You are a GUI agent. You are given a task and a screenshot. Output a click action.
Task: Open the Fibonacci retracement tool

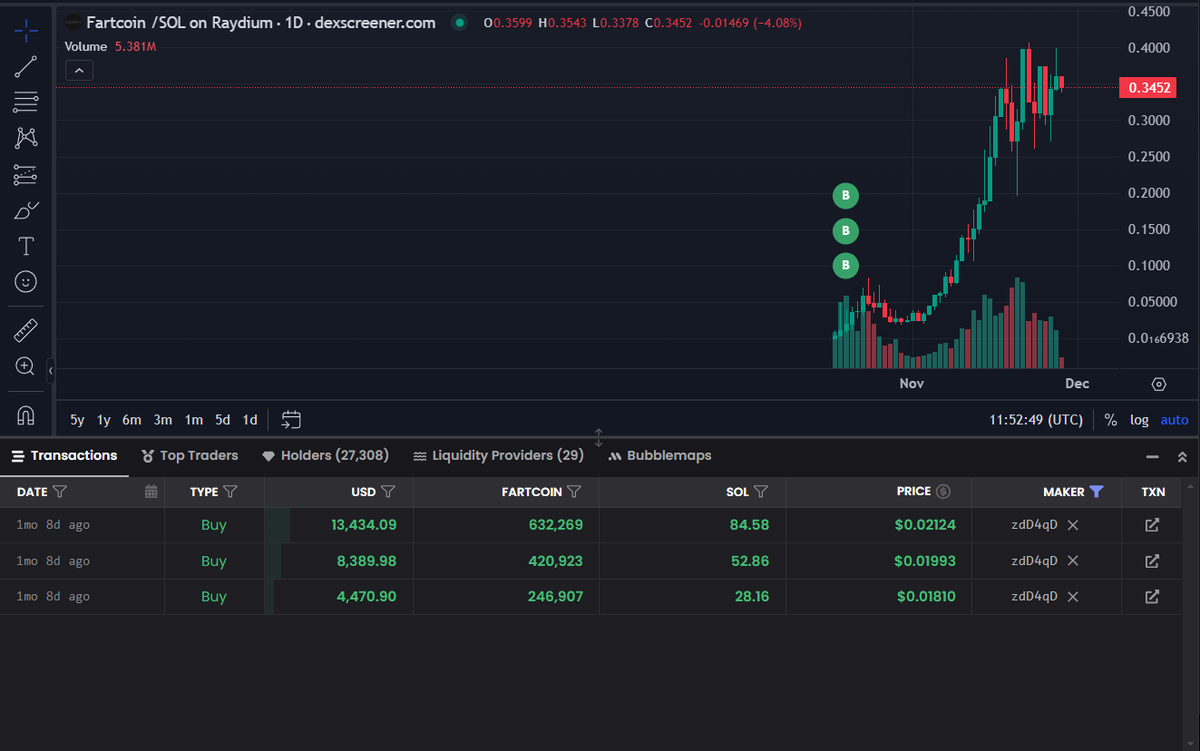26,102
